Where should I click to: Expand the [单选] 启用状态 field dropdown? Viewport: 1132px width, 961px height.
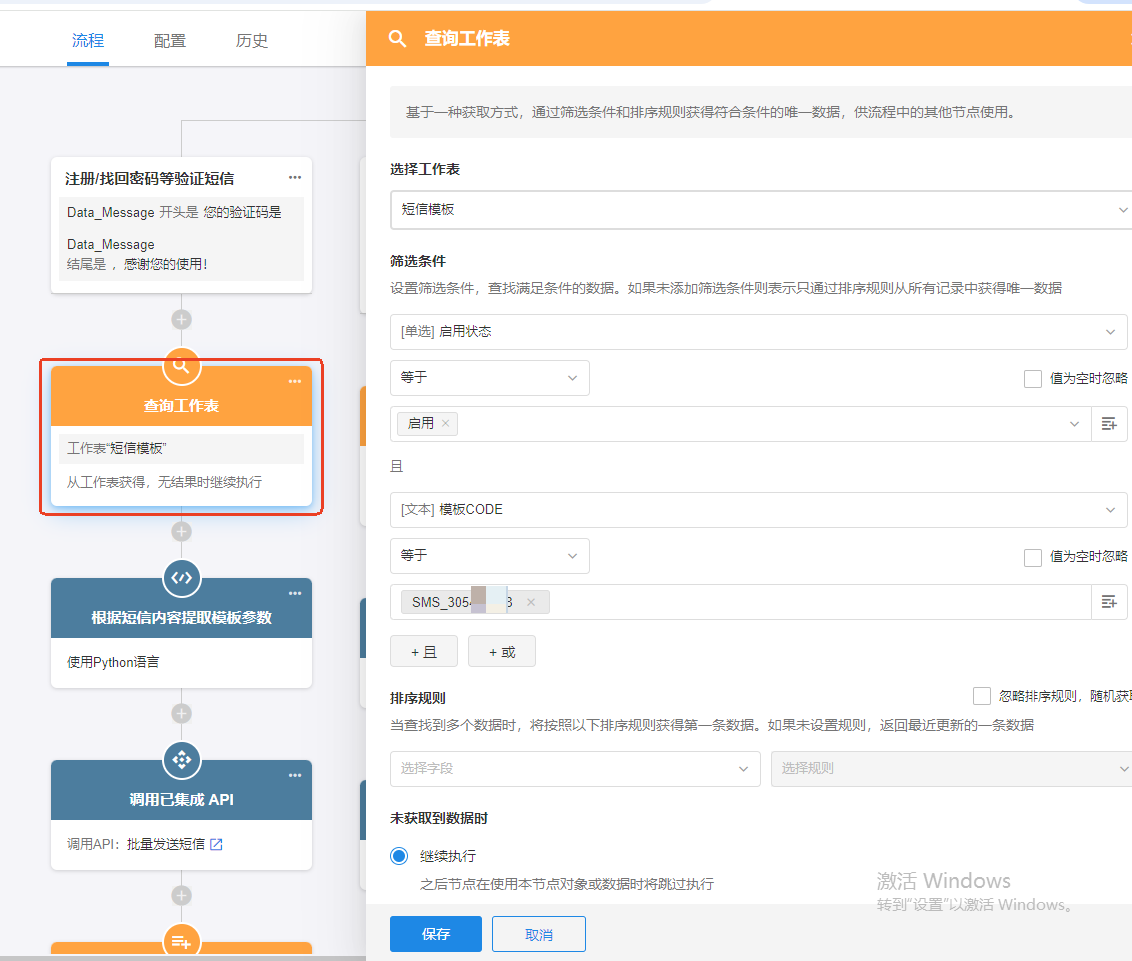coord(758,332)
